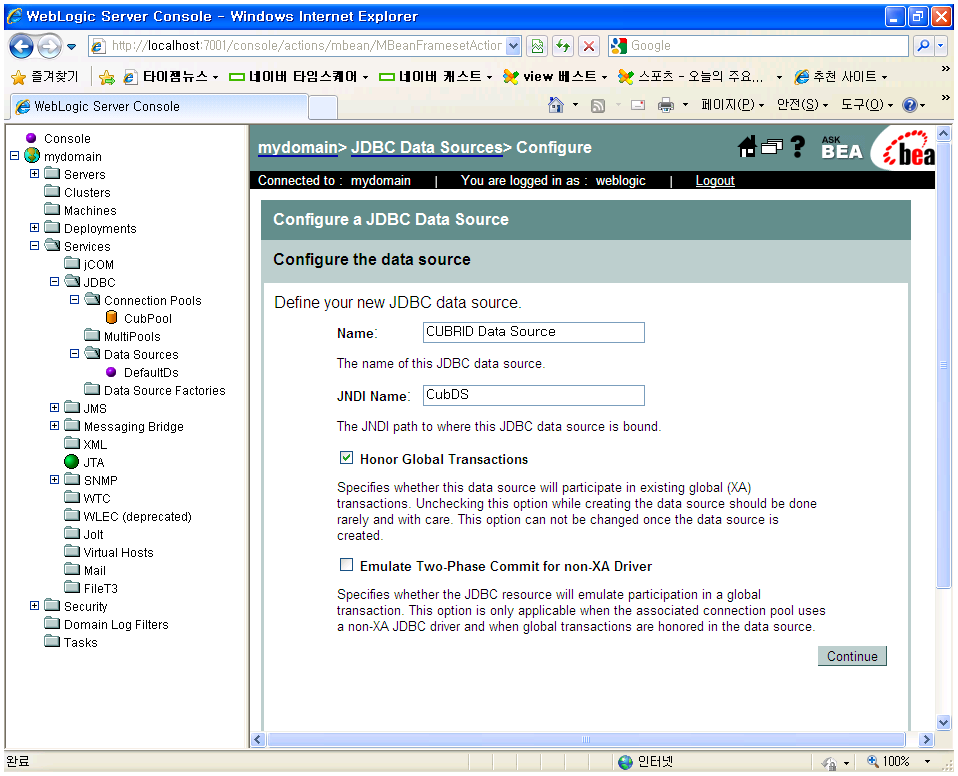Click the zoom level magnifier icon
The width and height of the screenshot is (958, 776).
(x=872, y=761)
